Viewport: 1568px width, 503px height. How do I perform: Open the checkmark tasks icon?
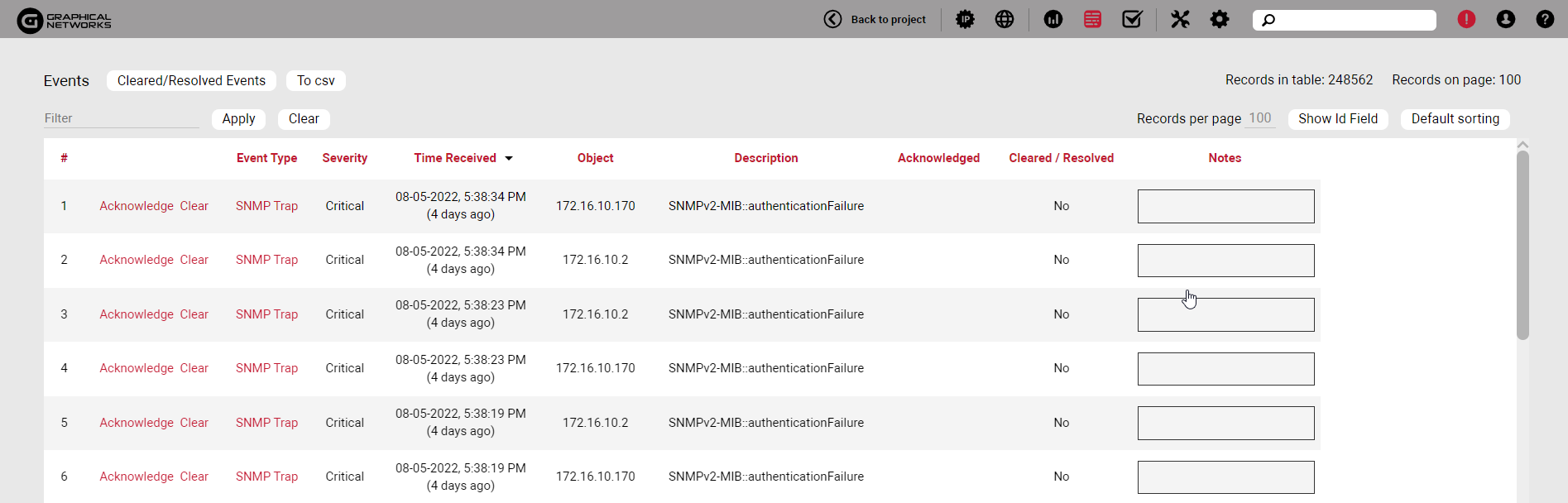(1132, 19)
